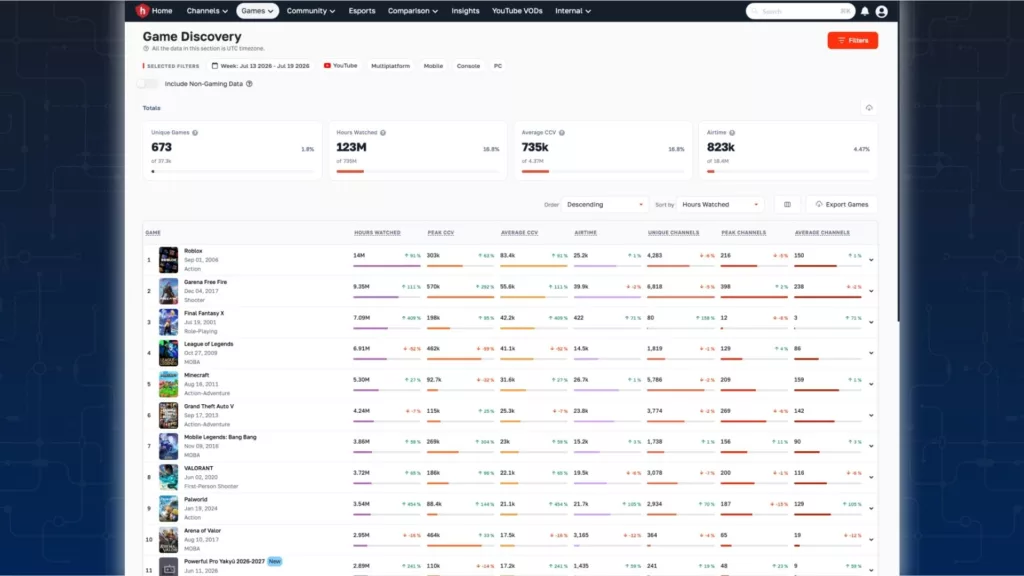Click the calendar icon in the week filter
This screenshot has height=576, width=1024.
click(x=214, y=66)
